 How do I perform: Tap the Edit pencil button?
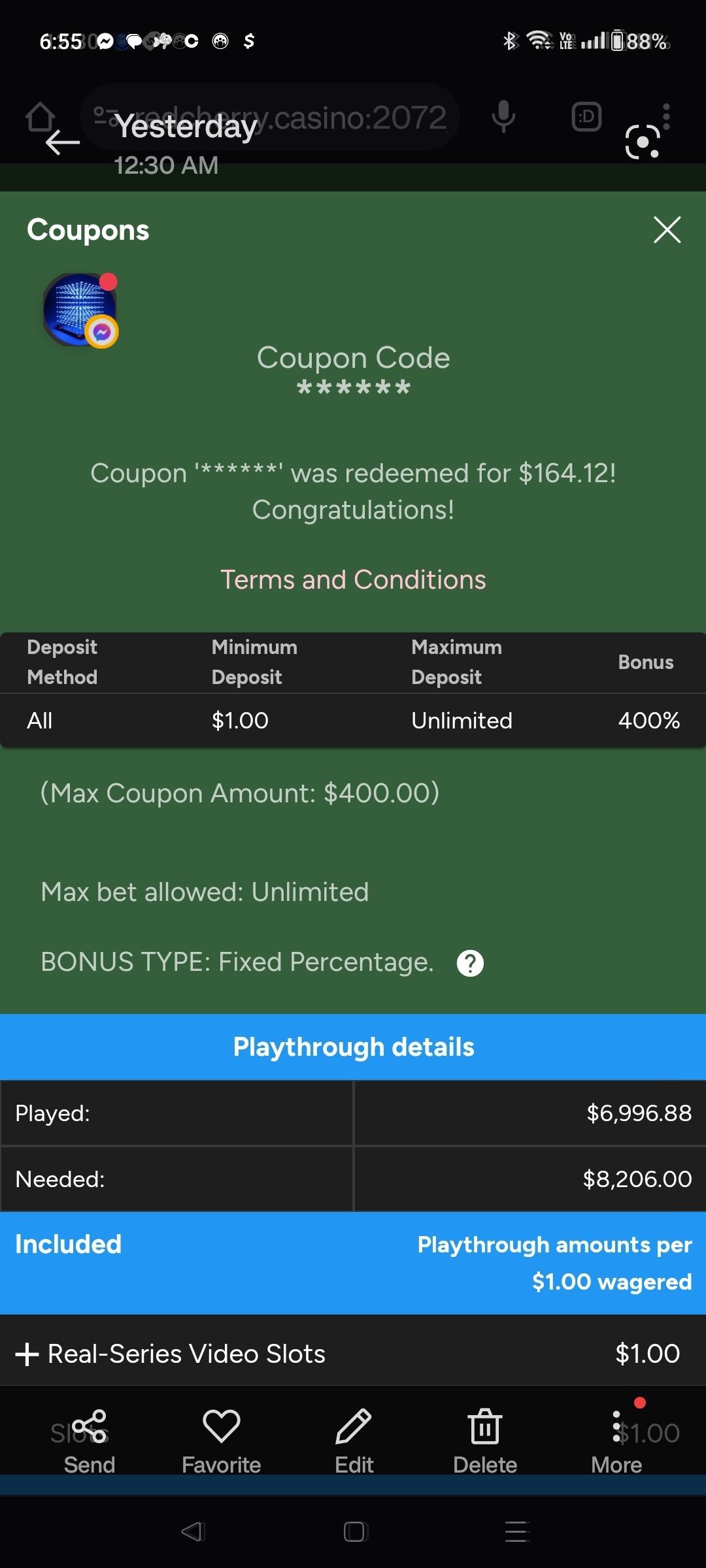point(354,1442)
